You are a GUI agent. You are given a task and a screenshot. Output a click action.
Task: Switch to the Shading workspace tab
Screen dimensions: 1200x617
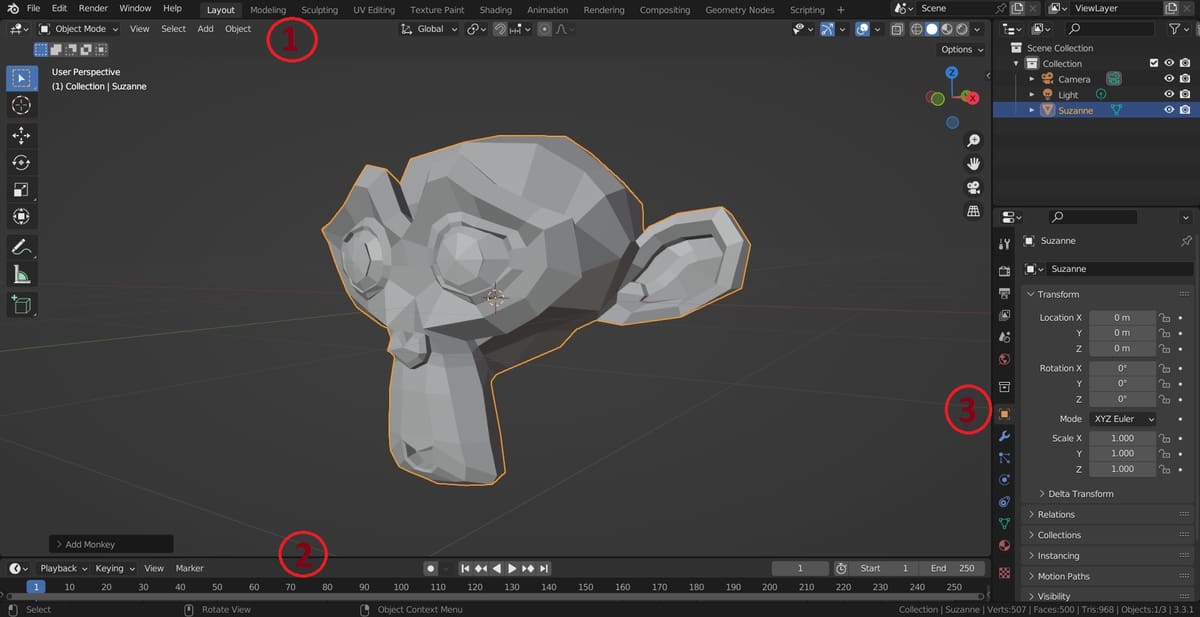click(x=496, y=10)
